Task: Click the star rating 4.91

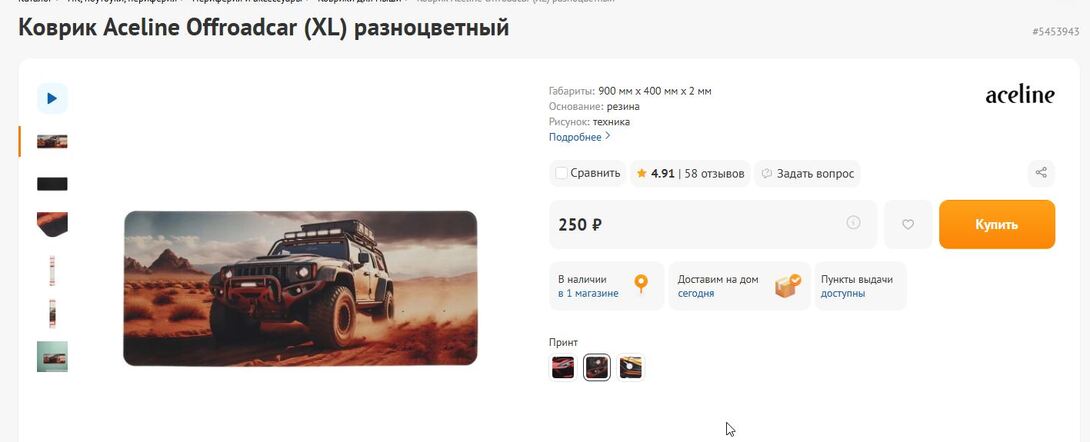Action: [x=656, y=174]
